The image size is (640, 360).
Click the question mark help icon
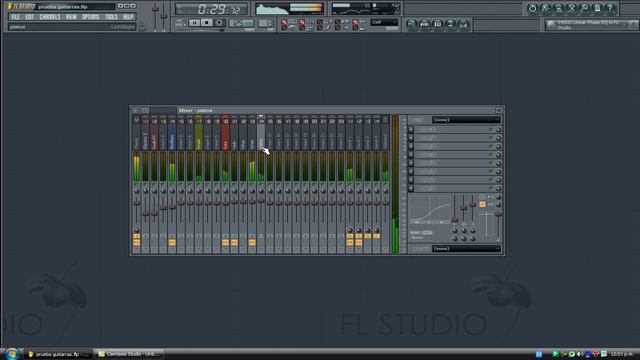coord(611,8)
